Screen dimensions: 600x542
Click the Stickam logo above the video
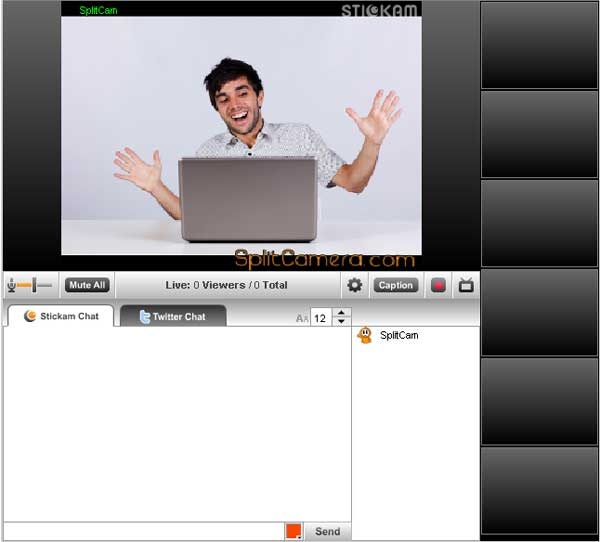[x=379, y=10]
